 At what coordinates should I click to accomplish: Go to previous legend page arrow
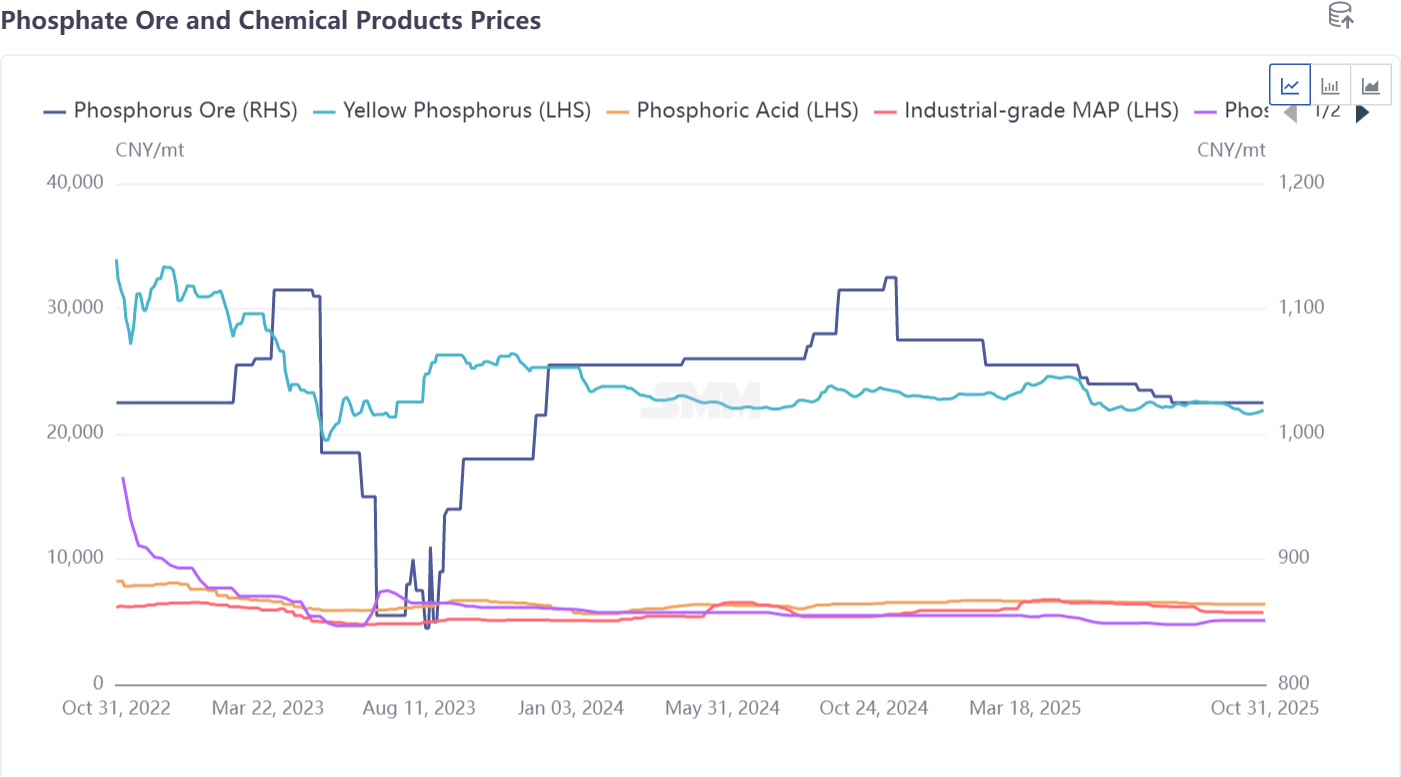pyautogui.click(x=1290, y=113)
